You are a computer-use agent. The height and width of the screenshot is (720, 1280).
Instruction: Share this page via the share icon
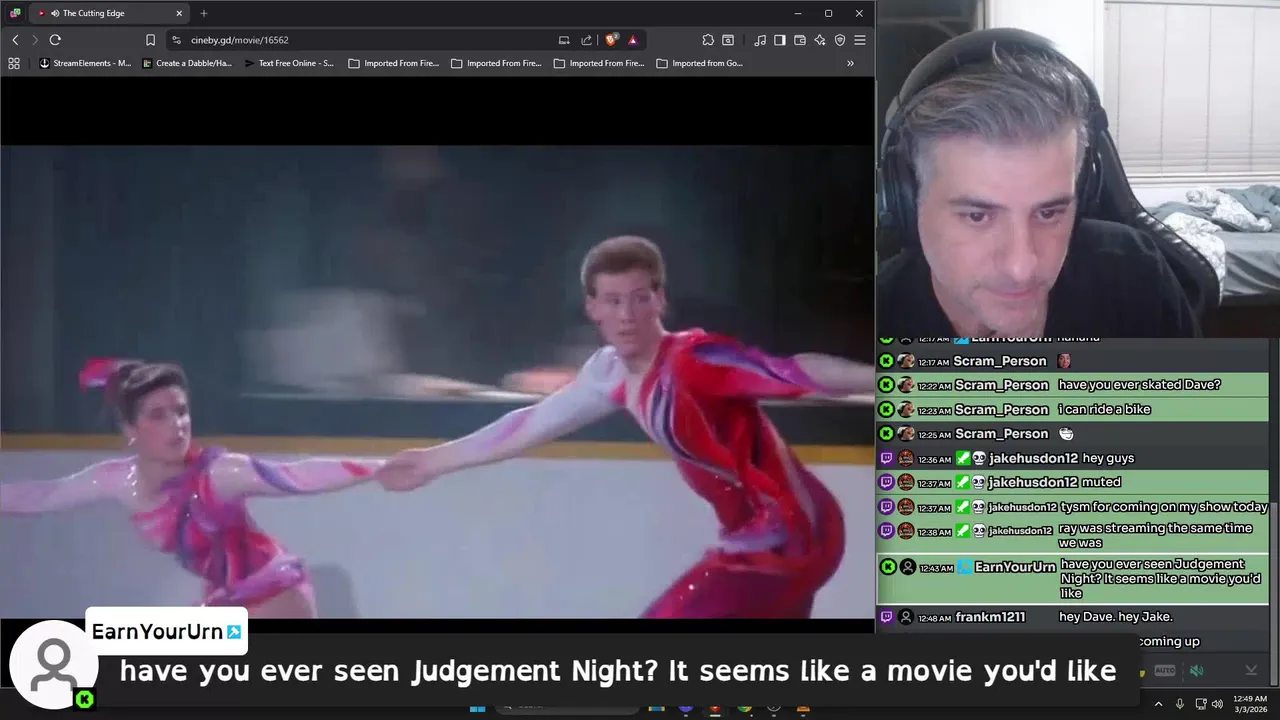[x=587, y=40]
